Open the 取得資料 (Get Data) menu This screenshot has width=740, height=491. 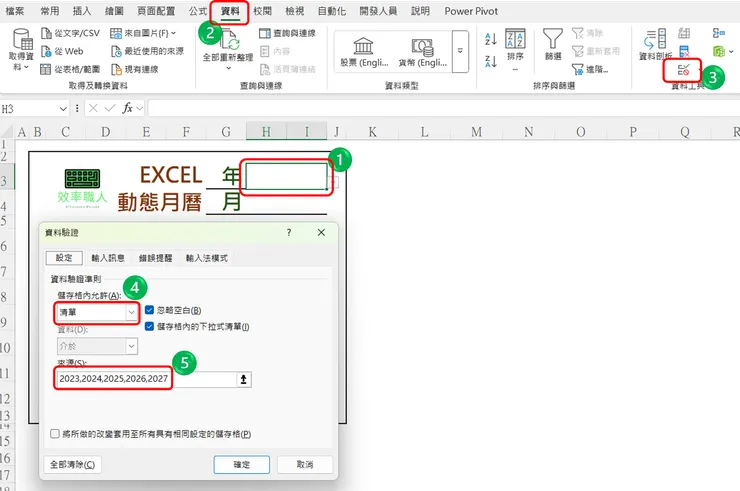pos(21,50)
